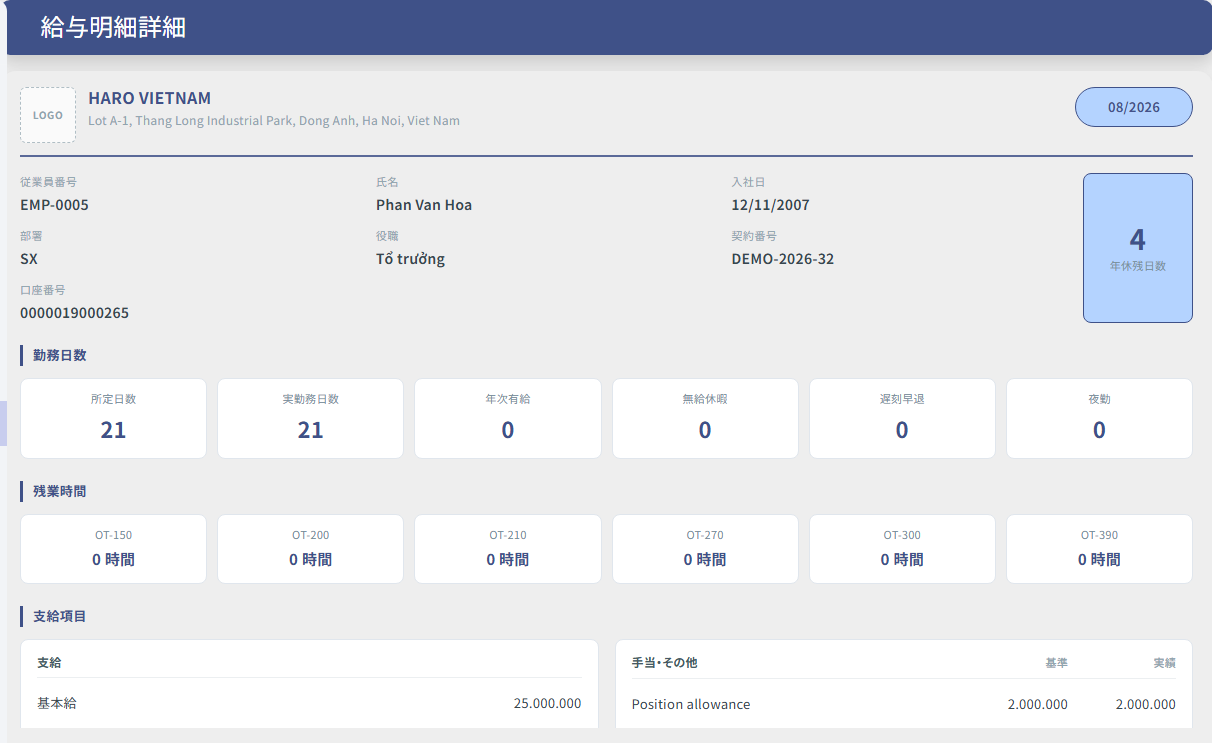The height and width of the screenshot is (743, 1212).
Task: Select the 基準 column header
Action: tap(1056, 663)
